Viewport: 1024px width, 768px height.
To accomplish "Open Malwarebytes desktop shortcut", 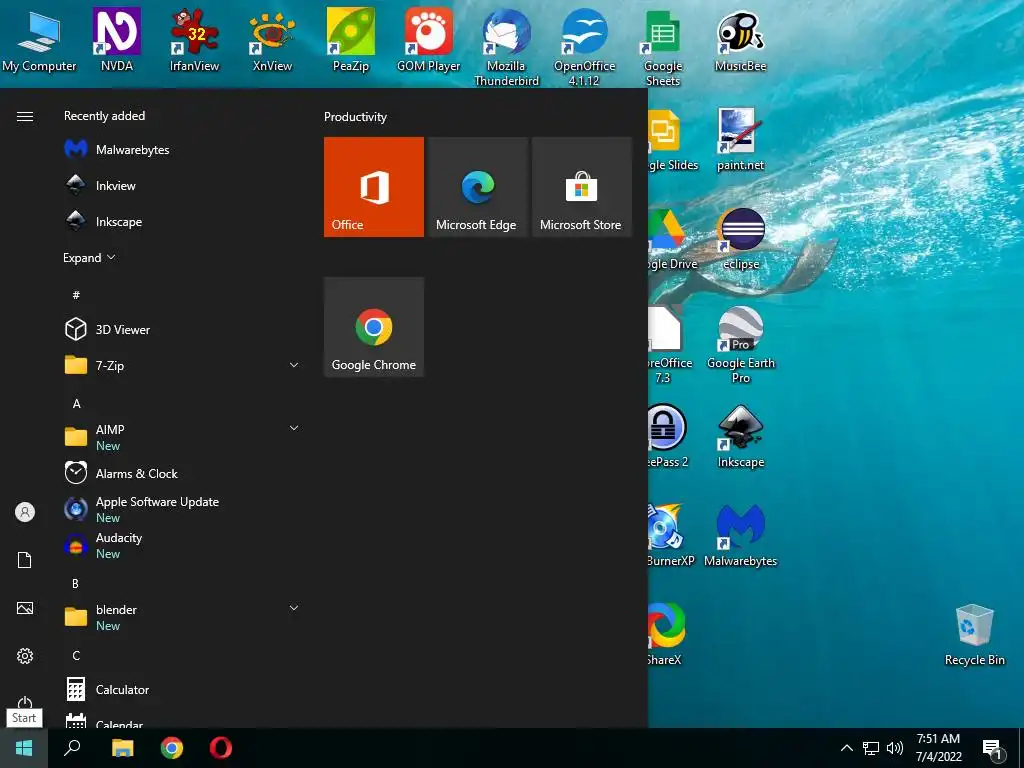I will pos(741,536).
